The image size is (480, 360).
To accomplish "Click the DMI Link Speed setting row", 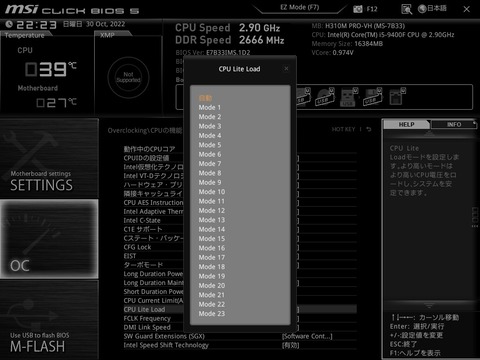I will click(239, 327).
